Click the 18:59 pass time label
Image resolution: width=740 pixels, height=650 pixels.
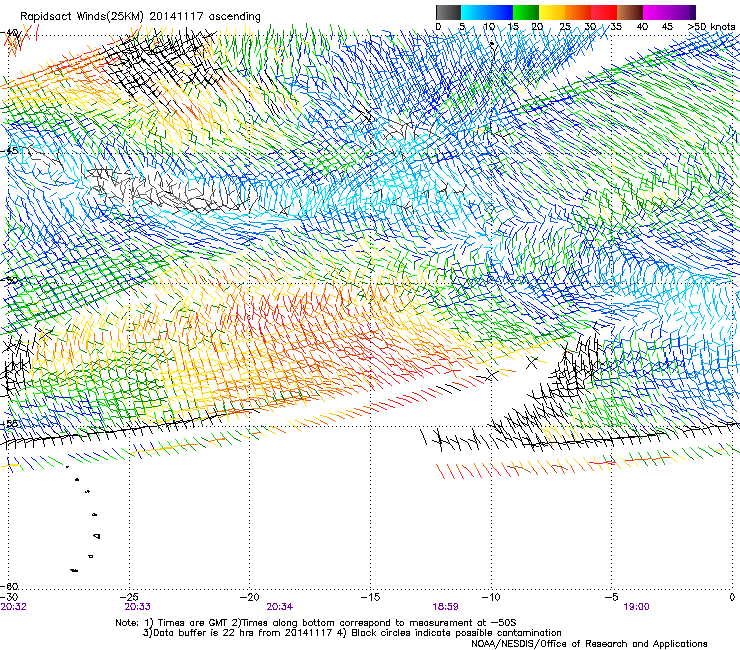[445, 607]
